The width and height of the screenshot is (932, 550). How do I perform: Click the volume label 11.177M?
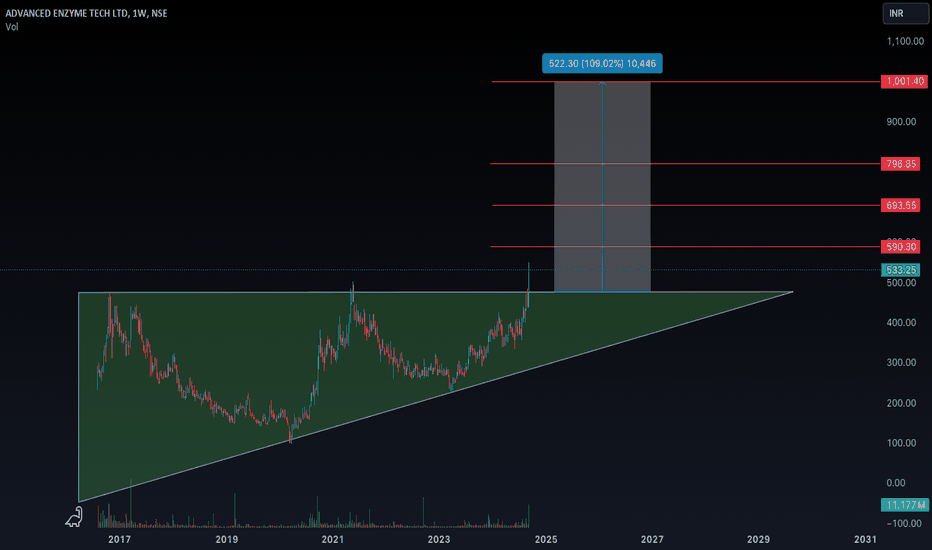(x=904, y=505)
